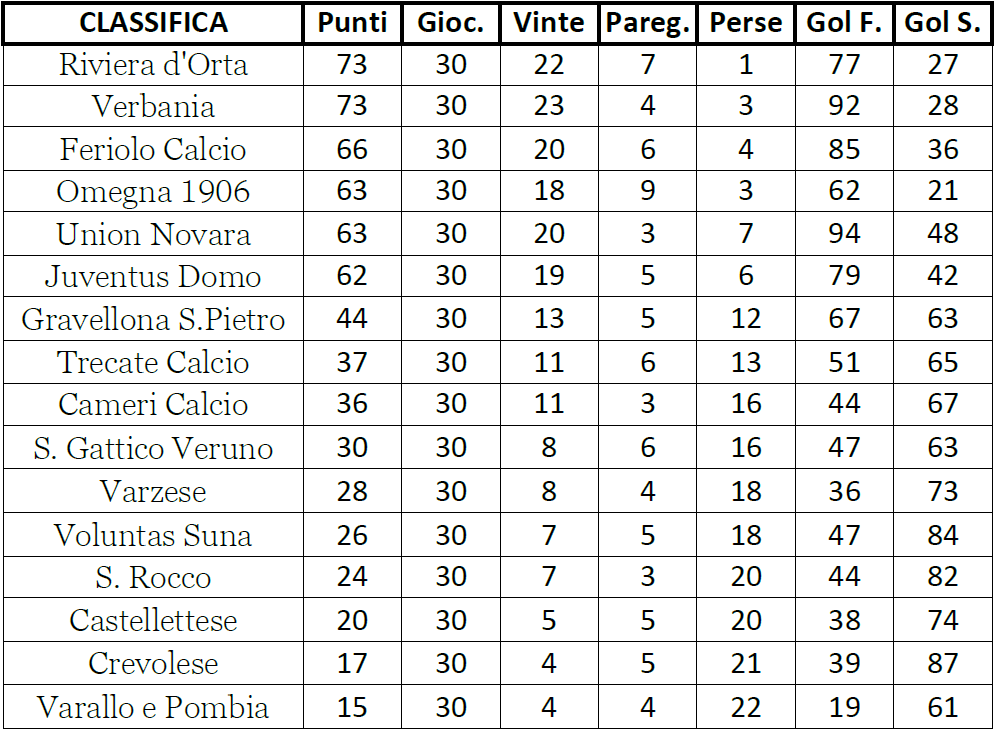Click the Pareg. column header
996x732 pixels.
(647, 24)
